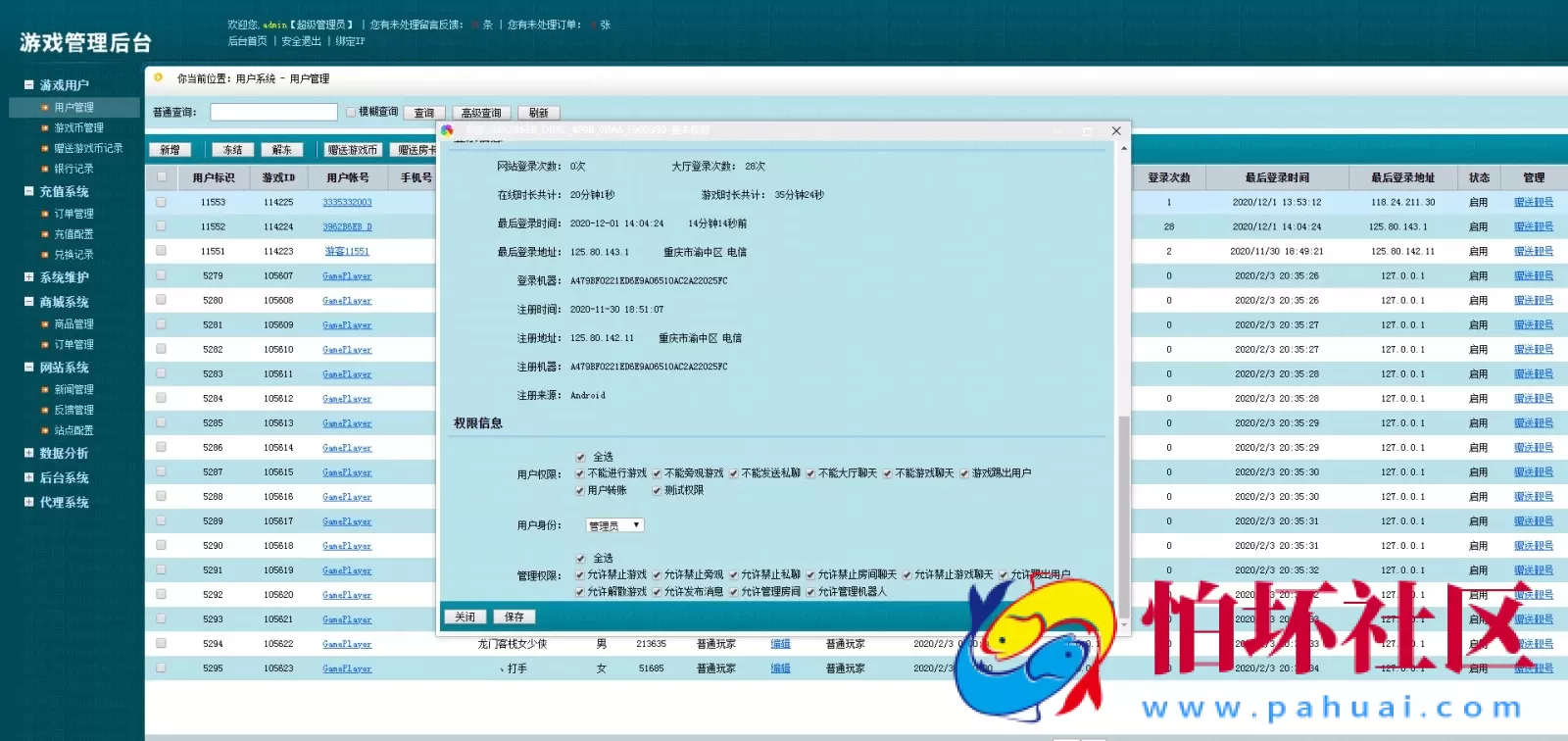Click the orange icon beside 银行记录
Image resolution: width=1568 pixels, height=741 pixels.
[x=45, y=170]
